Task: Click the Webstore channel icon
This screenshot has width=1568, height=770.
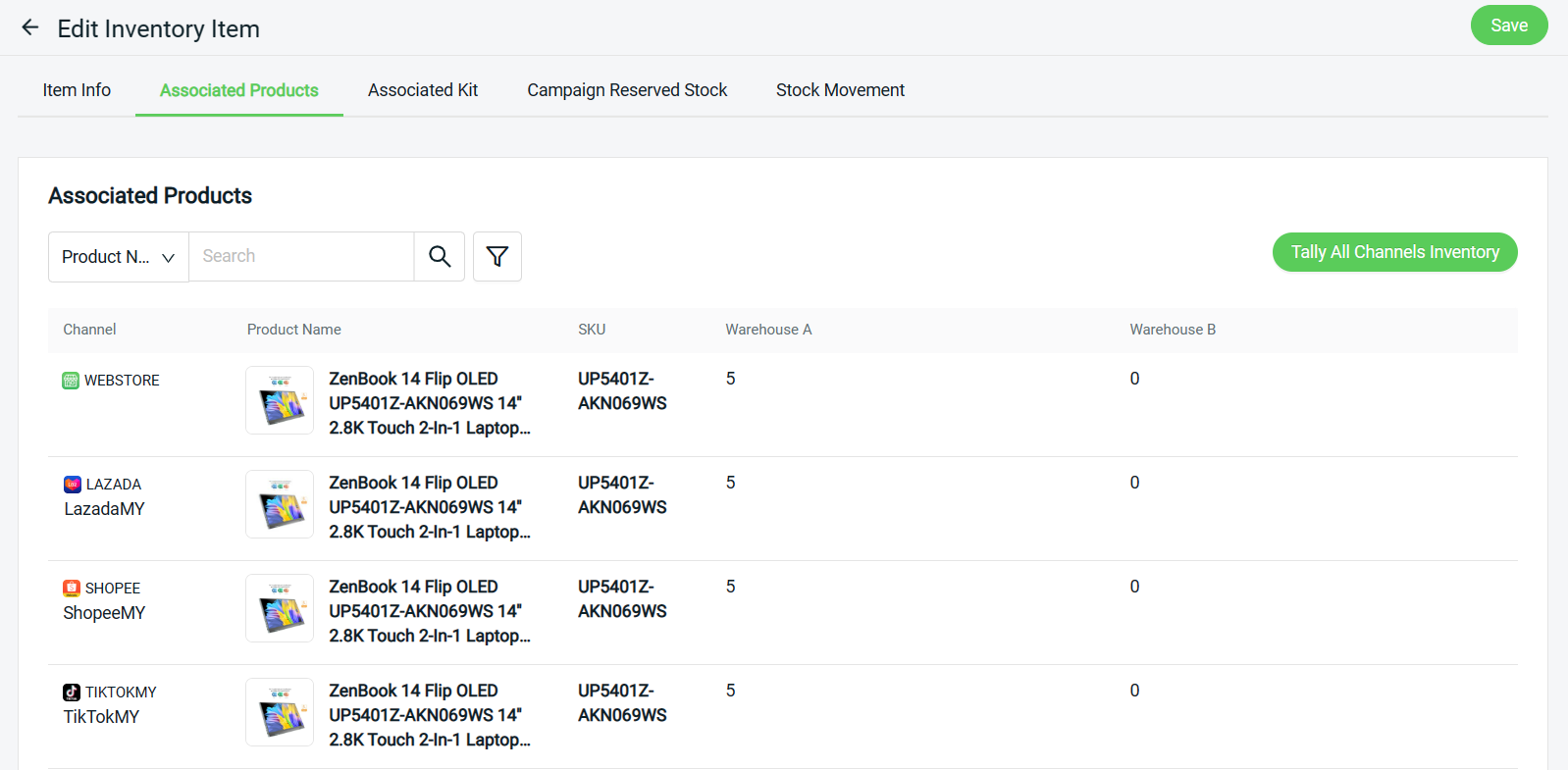Action: (71, 381)
